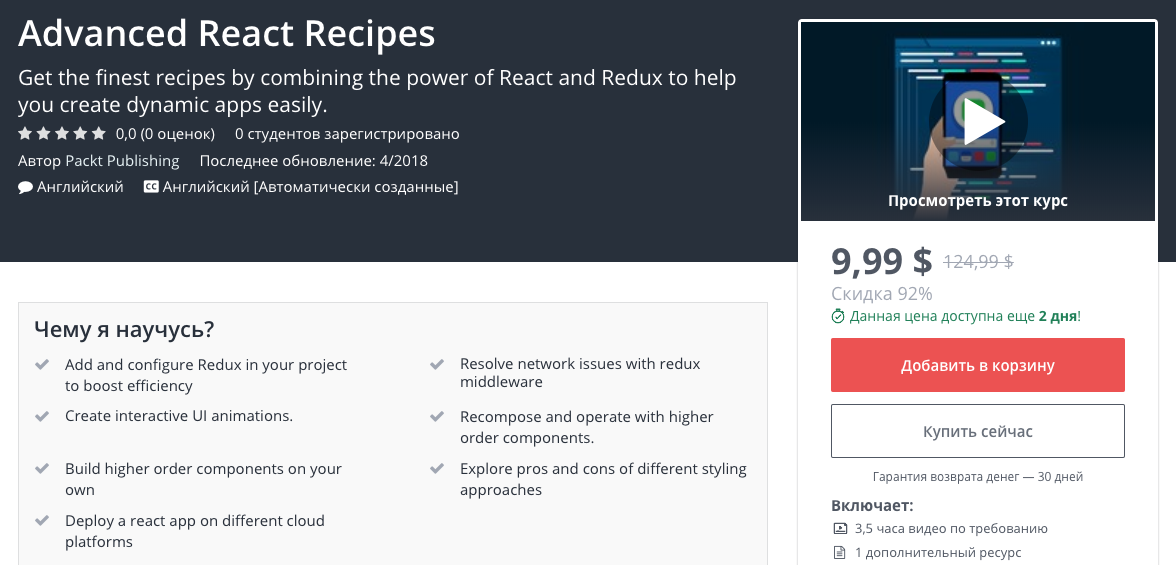Viewport: 1176px width, 565px height.
Task: Click 'Гарантия возврата денег — 30 дней' text
Action: (x=978, y=477)
